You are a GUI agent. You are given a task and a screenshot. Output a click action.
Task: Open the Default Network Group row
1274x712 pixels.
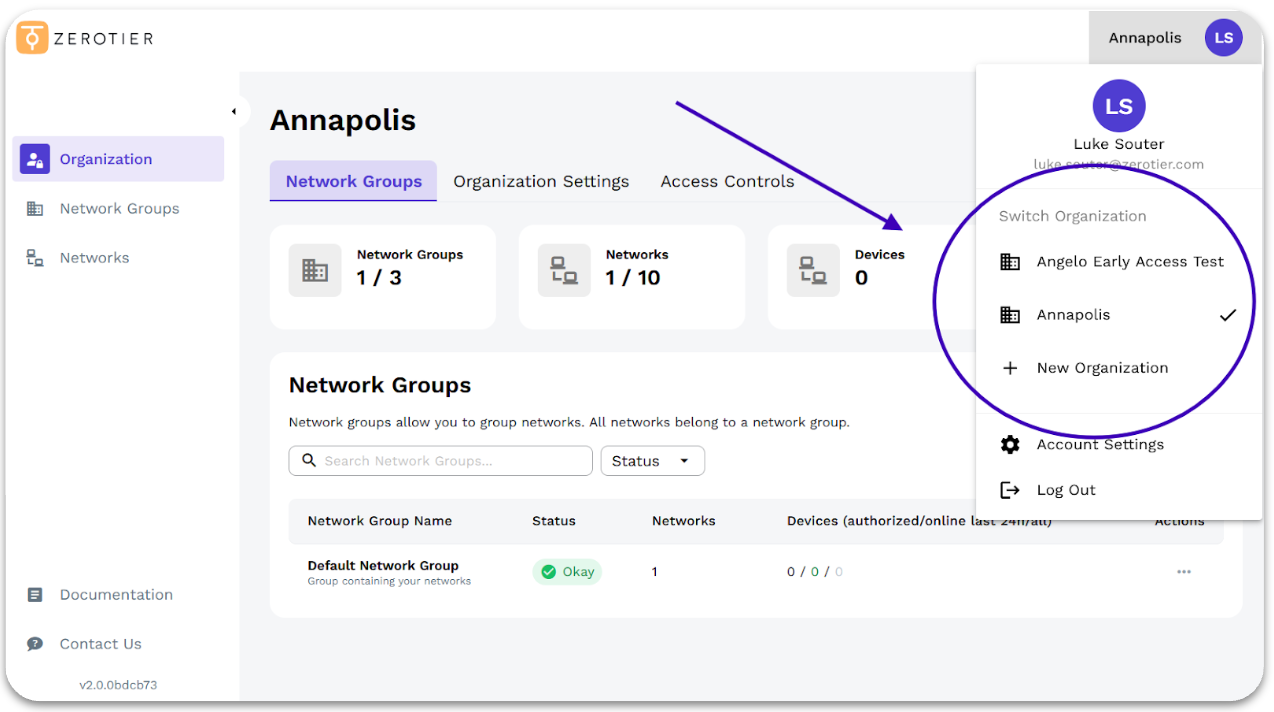(x=383, y=566)
